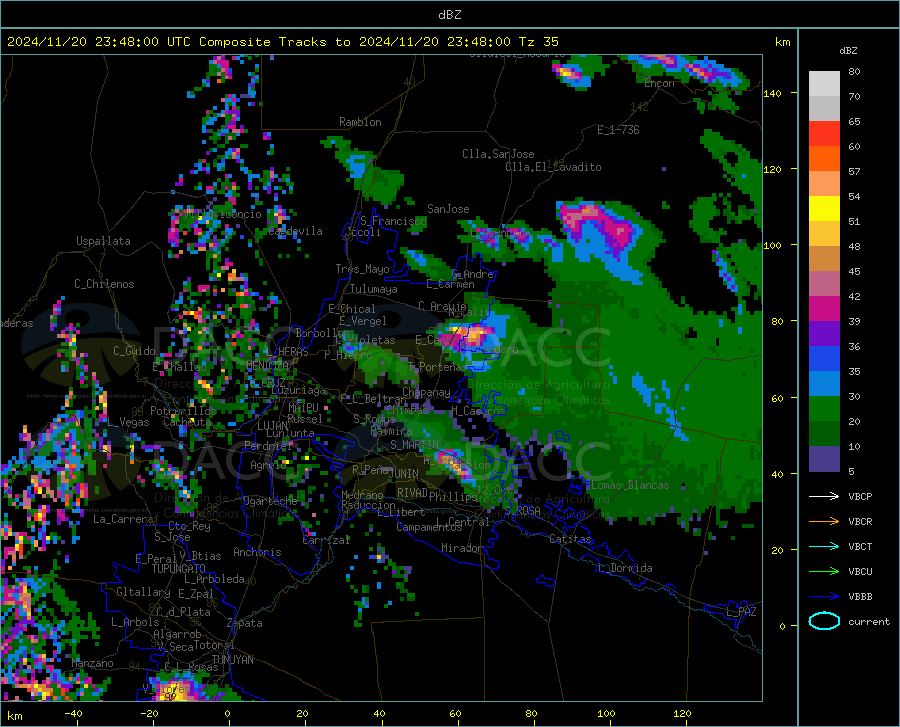Click the 'Zapata' map label
900x727 pixels.
click(x=245, y=623)
